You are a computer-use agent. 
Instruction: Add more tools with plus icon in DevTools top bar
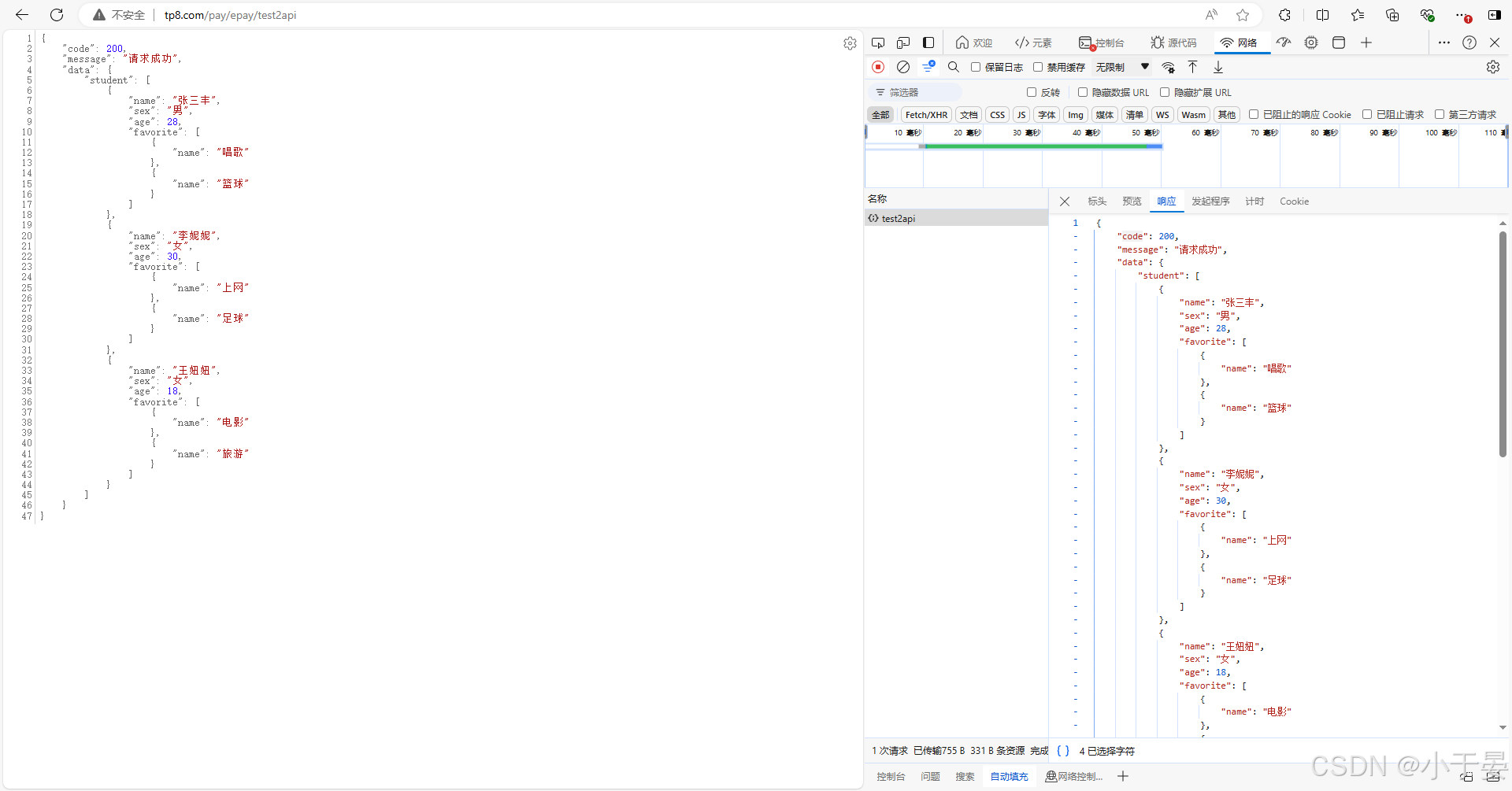(x=1366, y=43)
